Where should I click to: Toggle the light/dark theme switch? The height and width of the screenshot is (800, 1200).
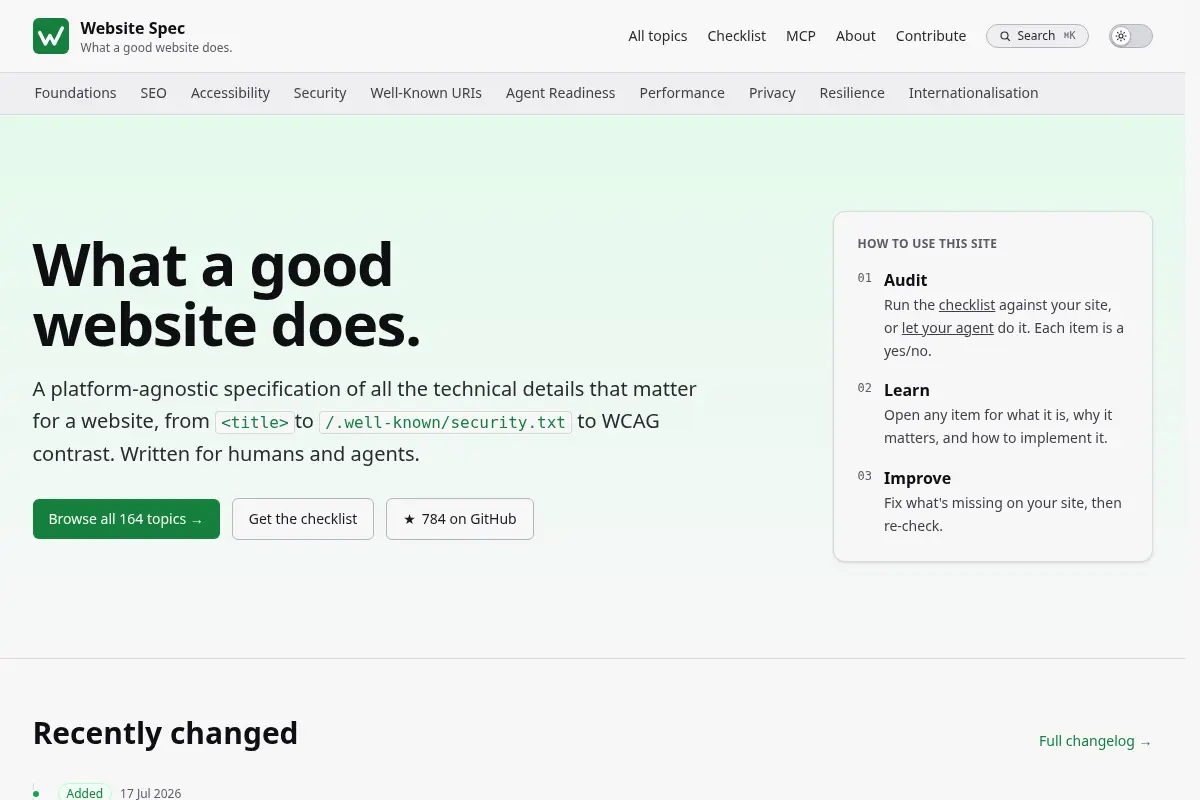pyautogui.click(x=1131, y=36)
